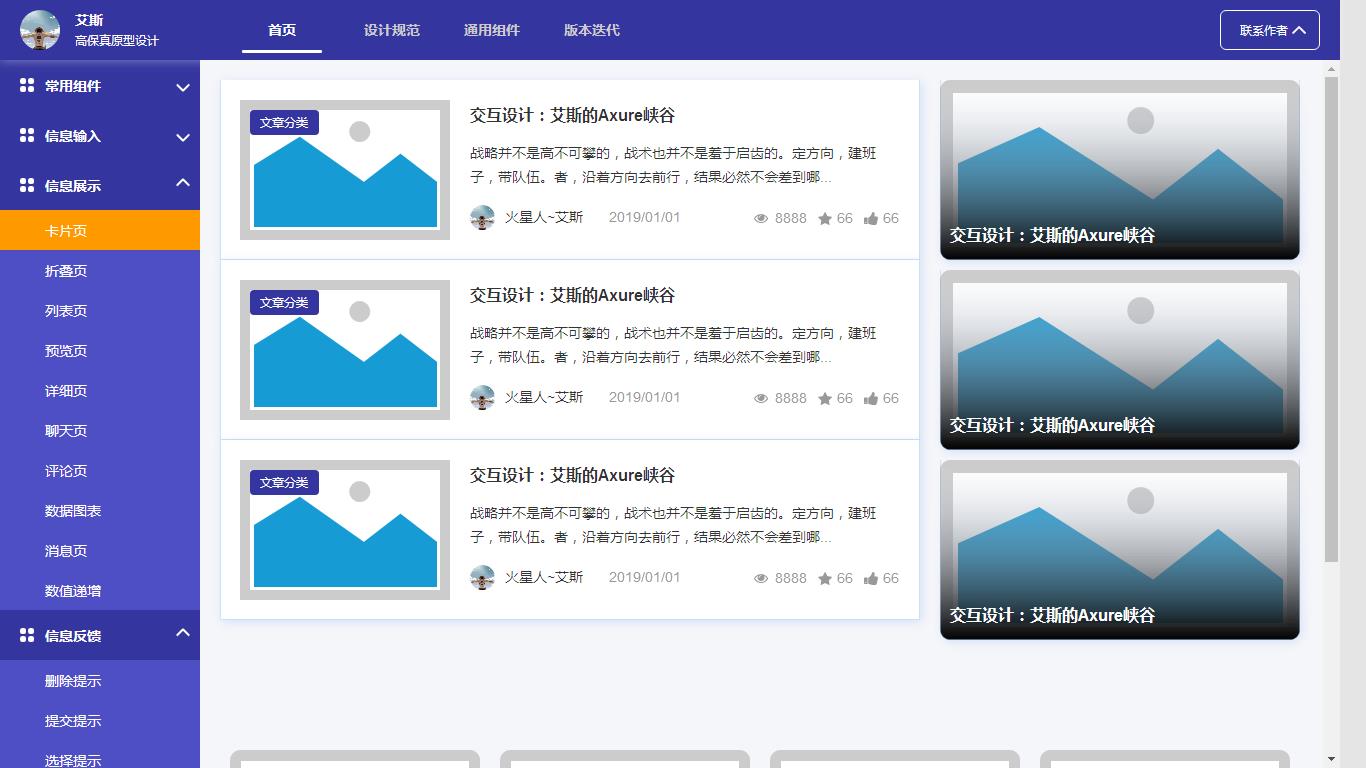Click author avatar in first article card
The width and height of the screenshot is (1366, 768).
(x=482, y=217)
